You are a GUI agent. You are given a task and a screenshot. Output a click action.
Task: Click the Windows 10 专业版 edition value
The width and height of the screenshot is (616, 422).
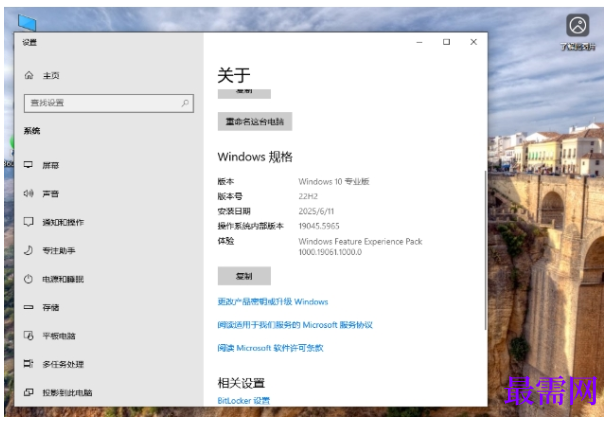(x=334, y=181)
